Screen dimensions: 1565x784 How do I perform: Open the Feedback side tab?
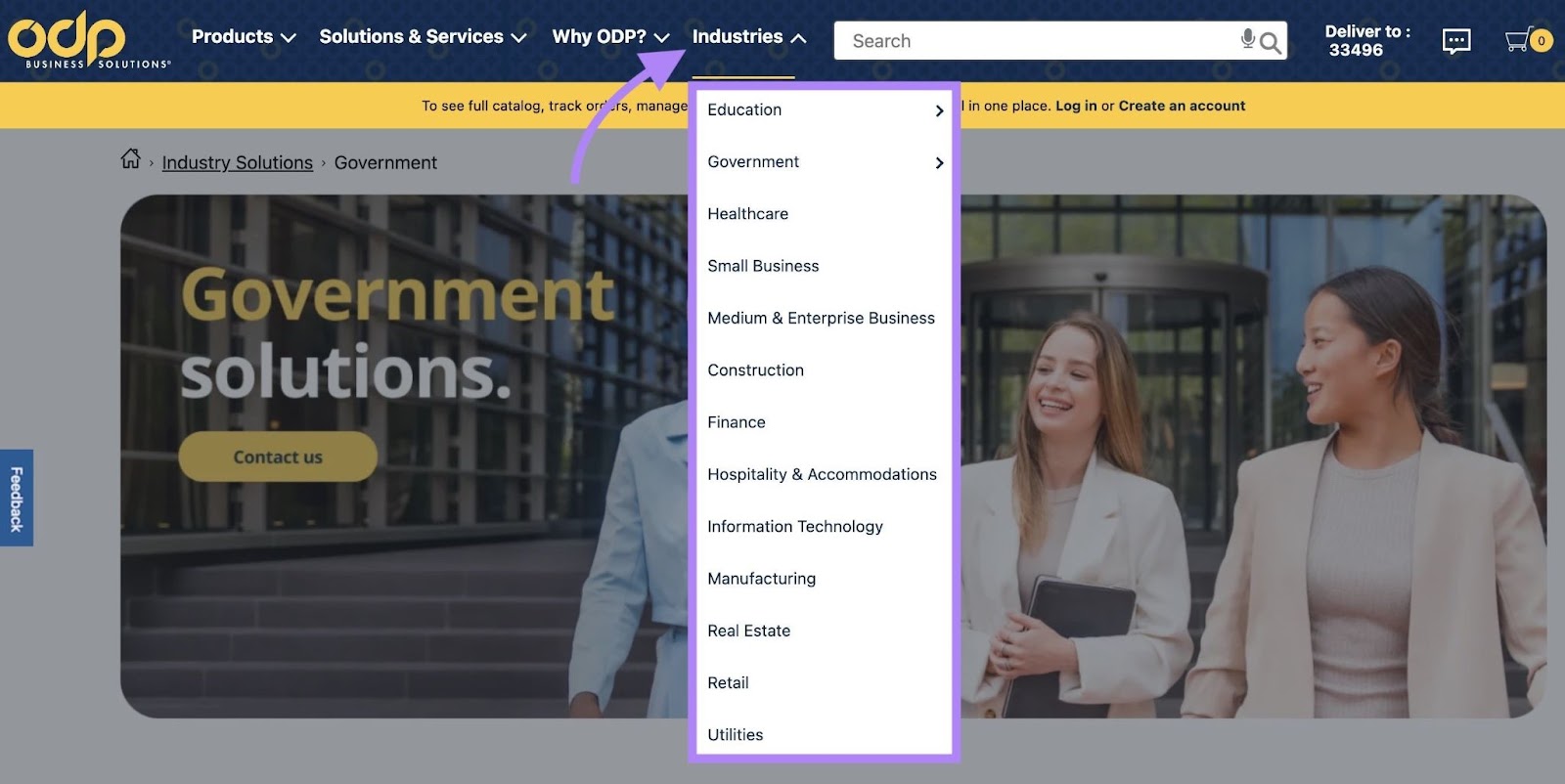coord(17,498)
